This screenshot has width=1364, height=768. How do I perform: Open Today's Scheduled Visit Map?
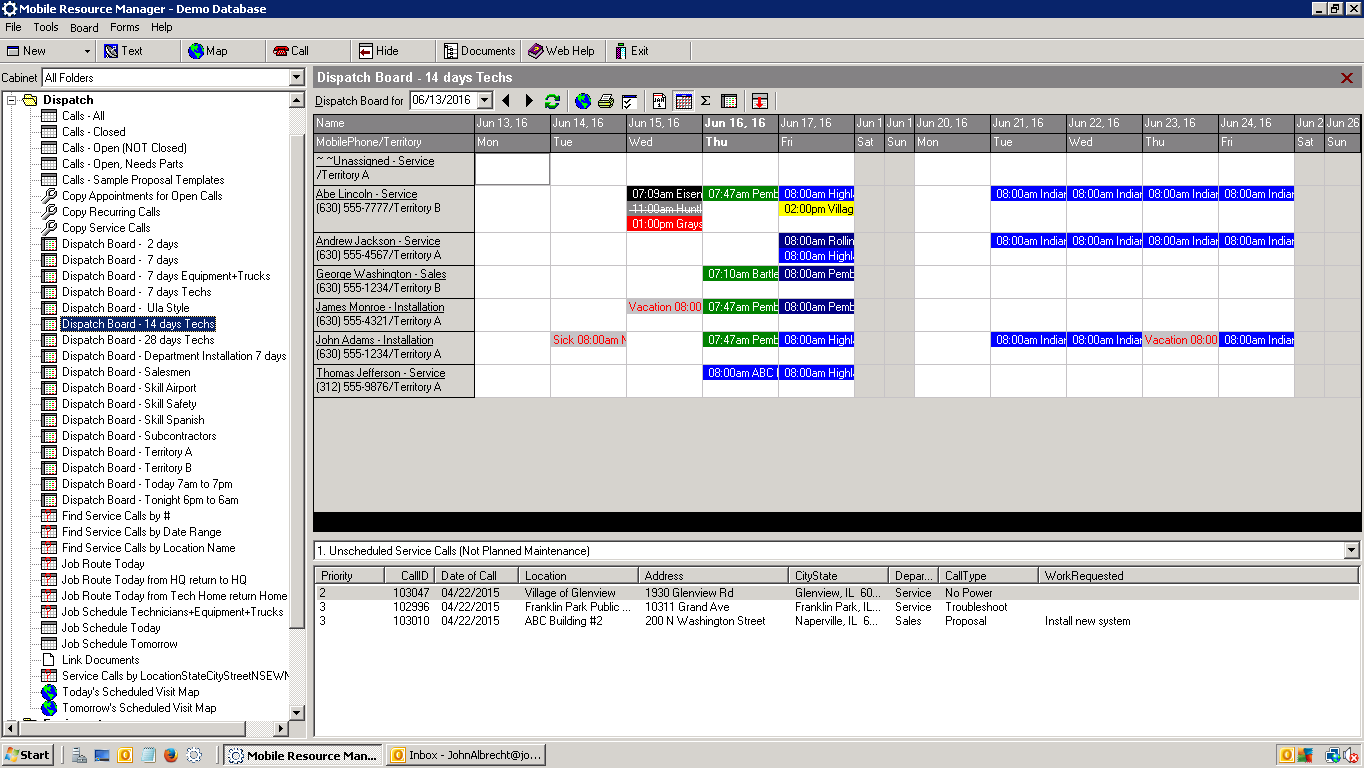tap(130, 692)
